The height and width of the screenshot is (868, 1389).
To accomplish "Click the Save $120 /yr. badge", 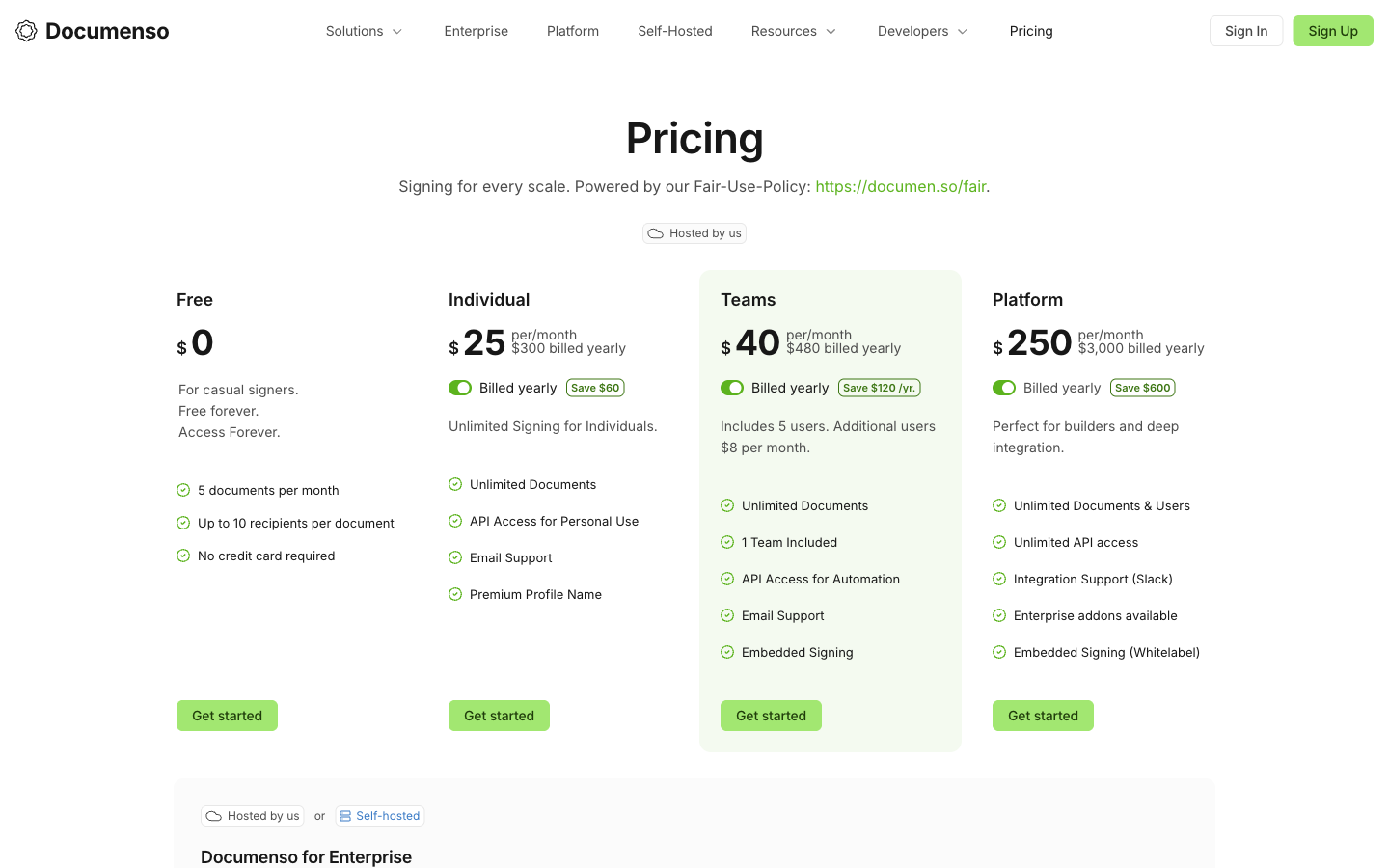I will coord(880,388).
